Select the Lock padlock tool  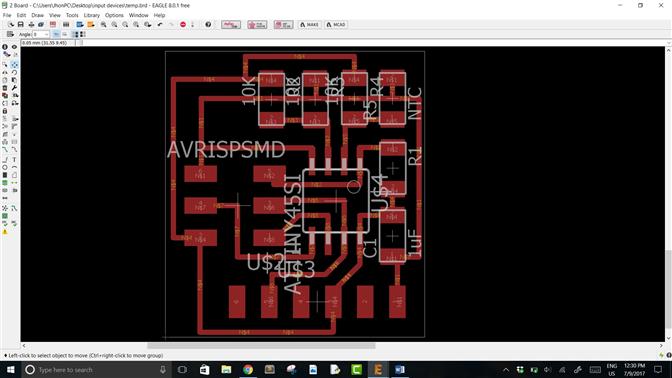pyautogui.click(x=5, y=111)
